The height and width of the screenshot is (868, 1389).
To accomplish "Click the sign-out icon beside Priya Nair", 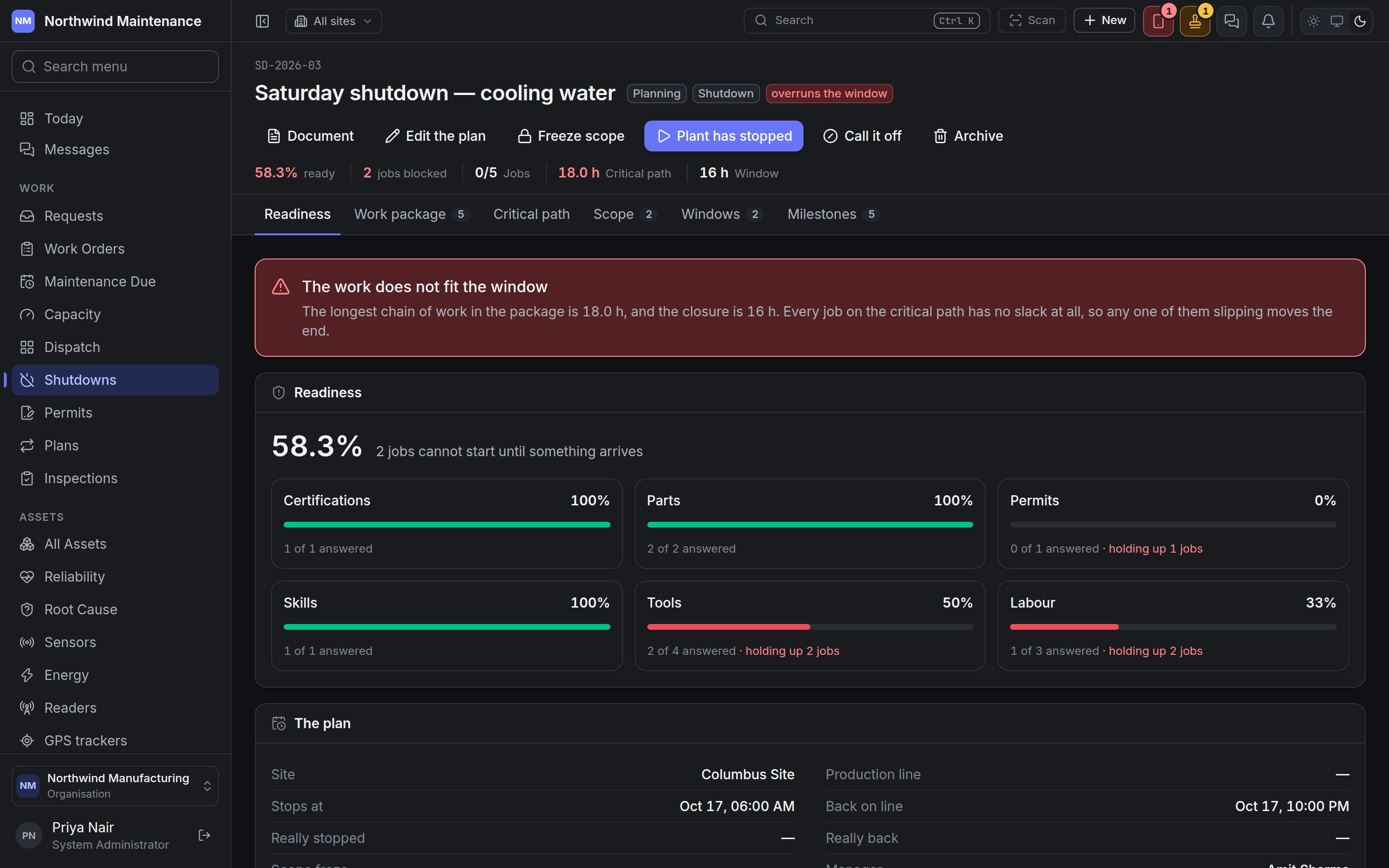I will coord(204,835).
